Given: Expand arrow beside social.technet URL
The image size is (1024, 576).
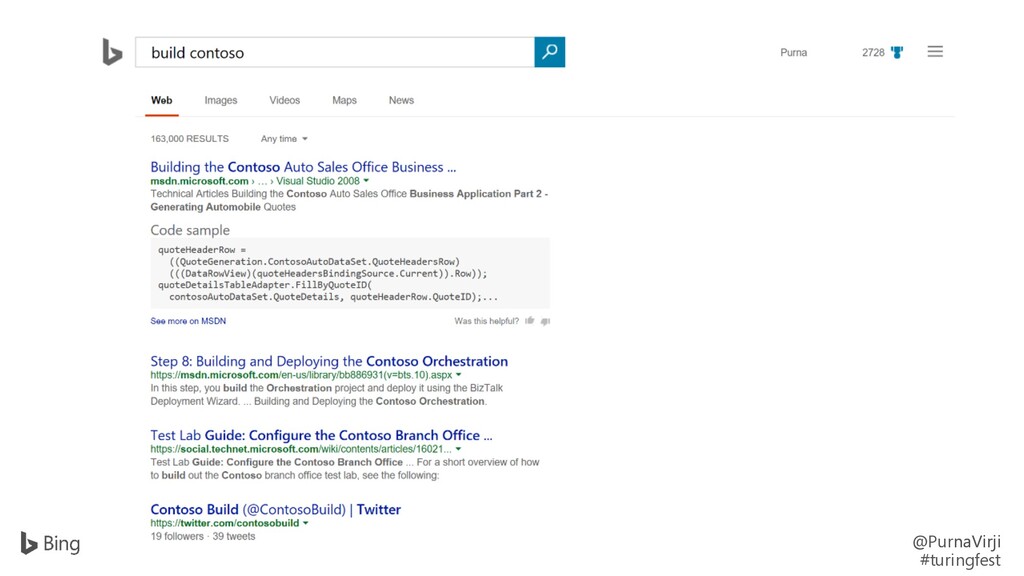Looking at the screenshot, I should click(458, 449).
